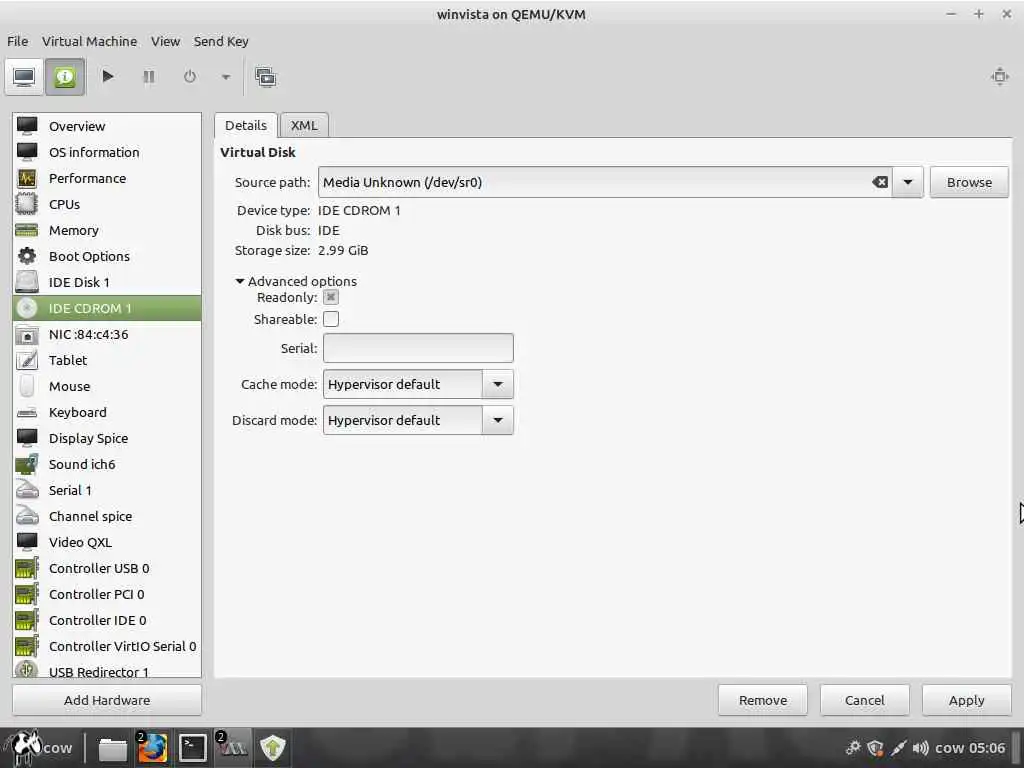The height and width of the screenshot is (768, 1024).
Task: Power on the virtual machine
Action: point(108,76)
